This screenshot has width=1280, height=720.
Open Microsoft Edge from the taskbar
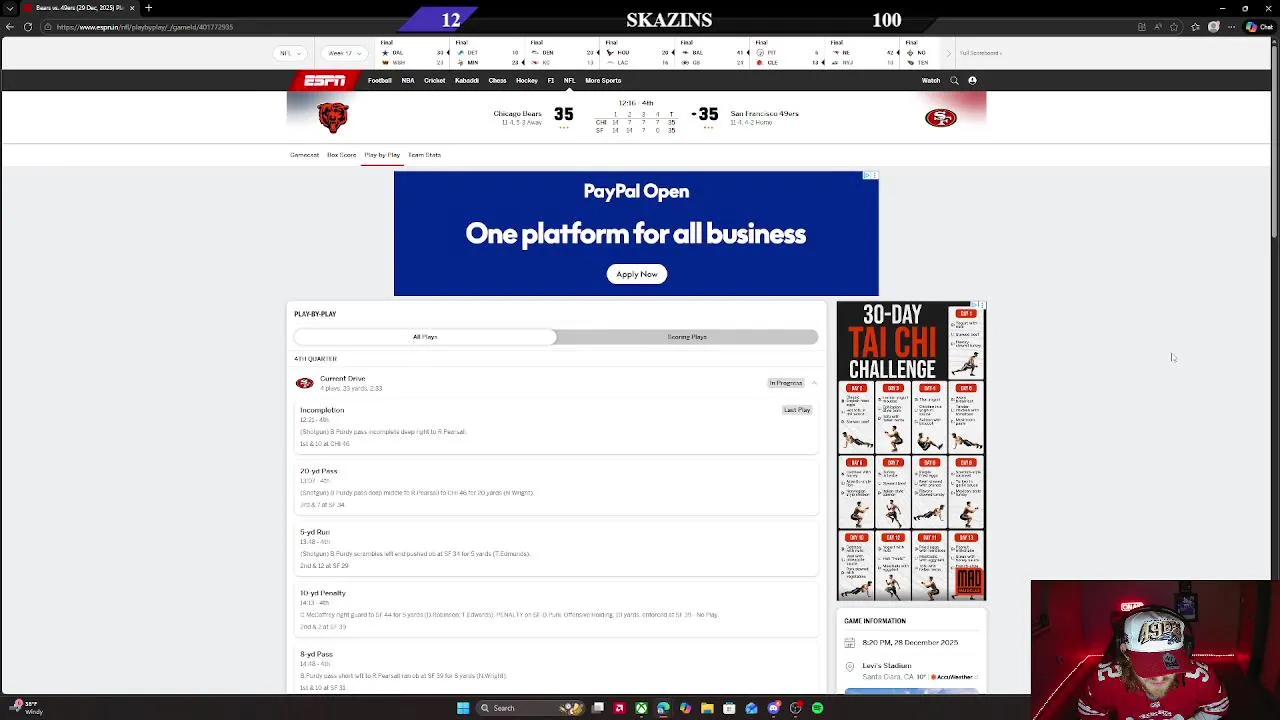(663, 708)
